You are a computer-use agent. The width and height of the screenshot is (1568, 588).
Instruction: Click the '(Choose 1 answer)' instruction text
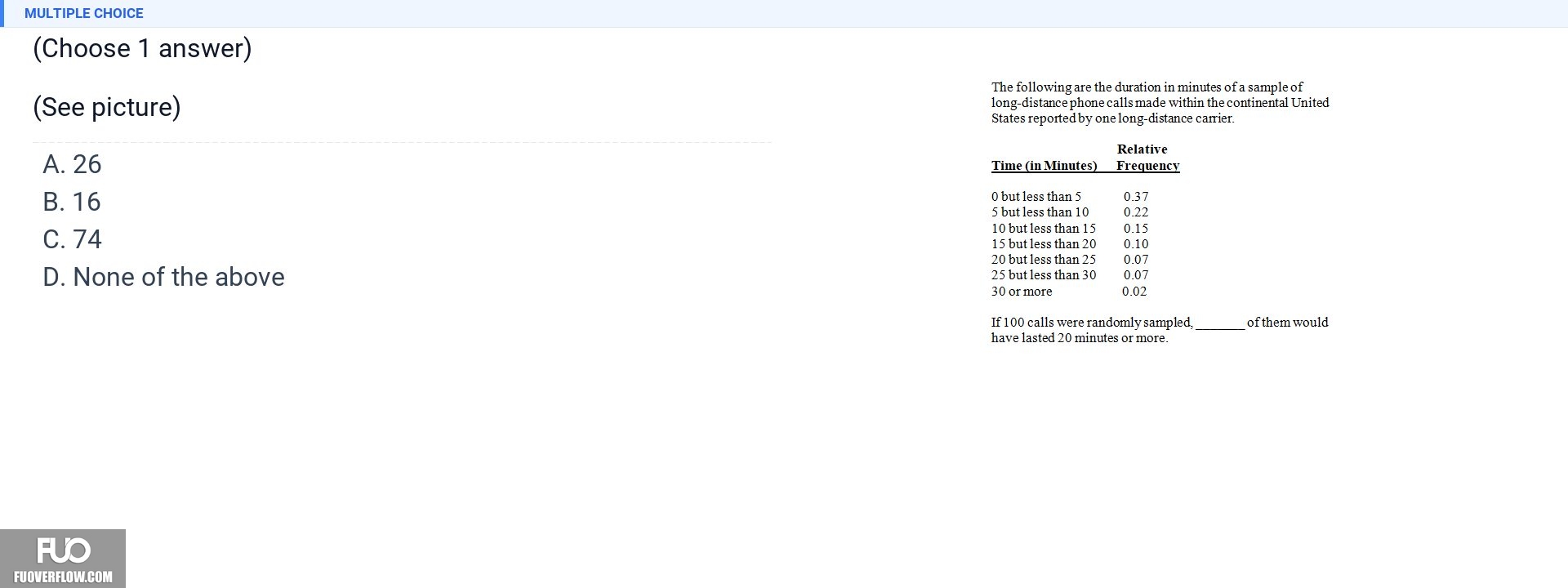click(142, 48)
